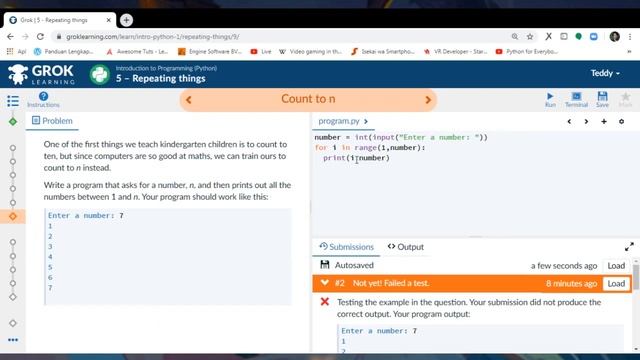Click the submissions panel scrollbar
This screenshot has width=640, height=360.
click(x=636, y=278)
